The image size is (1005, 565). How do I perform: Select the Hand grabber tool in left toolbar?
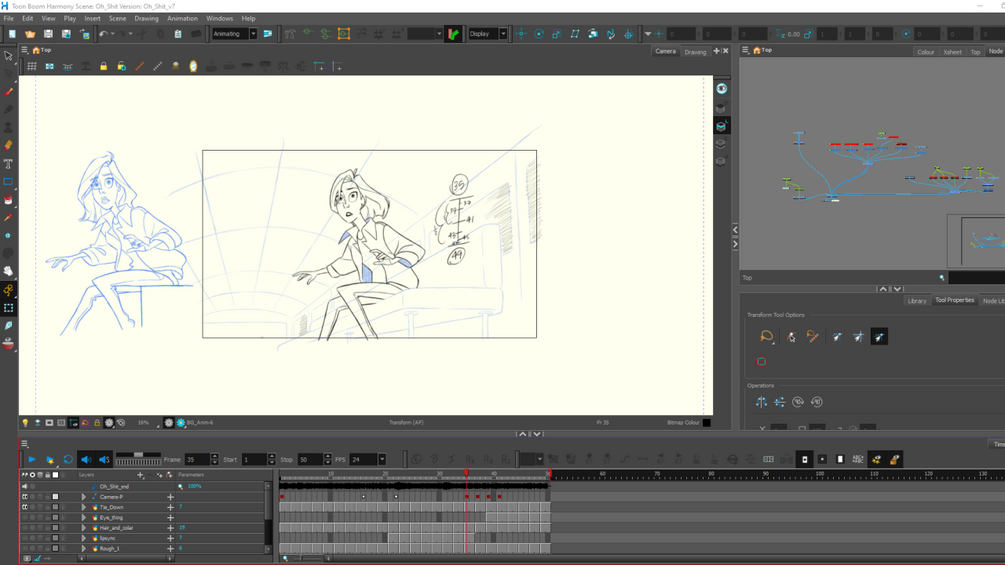click(8, 272)
